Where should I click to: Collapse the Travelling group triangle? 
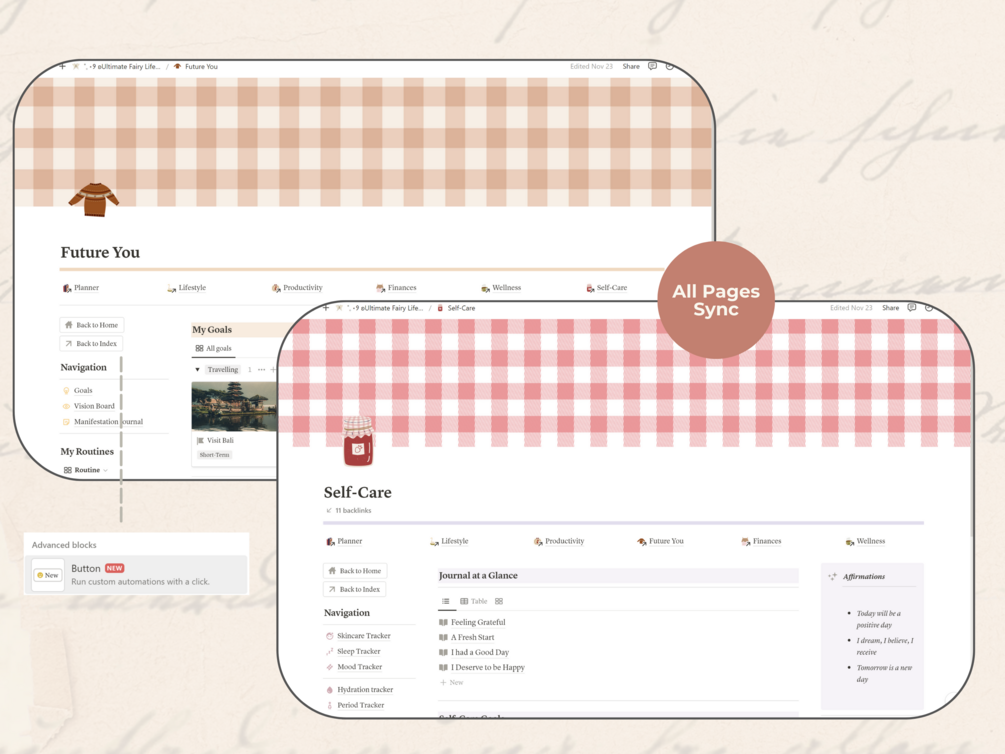point(197,370)
